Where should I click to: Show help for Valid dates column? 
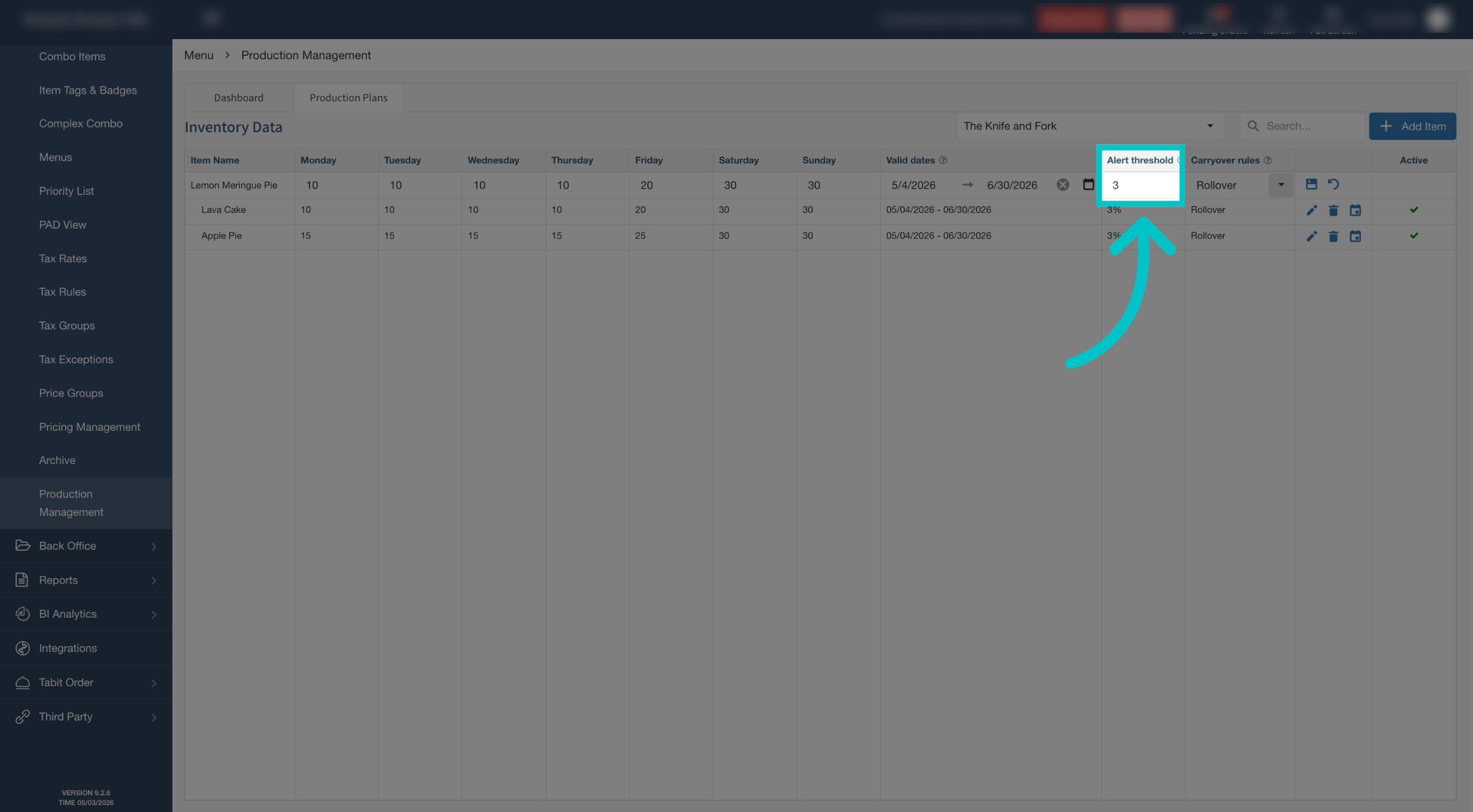[x=943, y=160]
